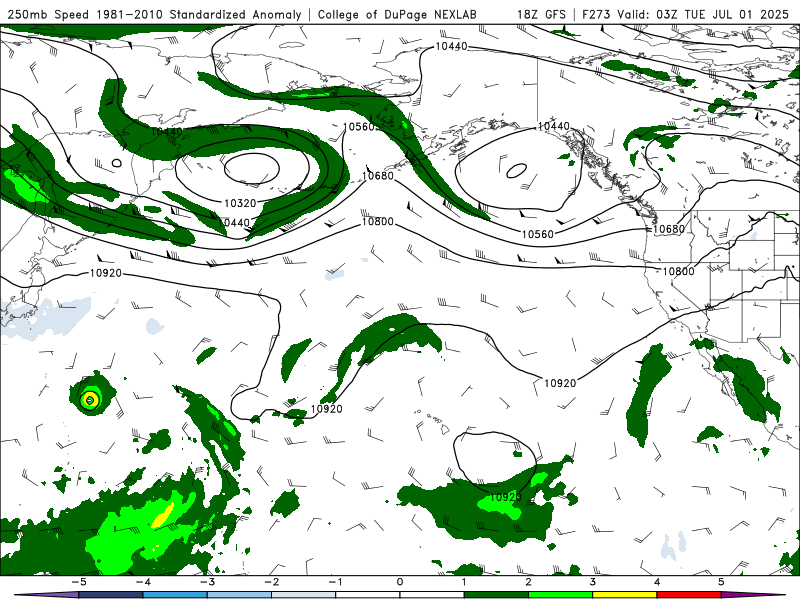The image size is (800, 600).
Task: Click the 10680 label above the 10800 mid-Pacific label
Action: 378,176
